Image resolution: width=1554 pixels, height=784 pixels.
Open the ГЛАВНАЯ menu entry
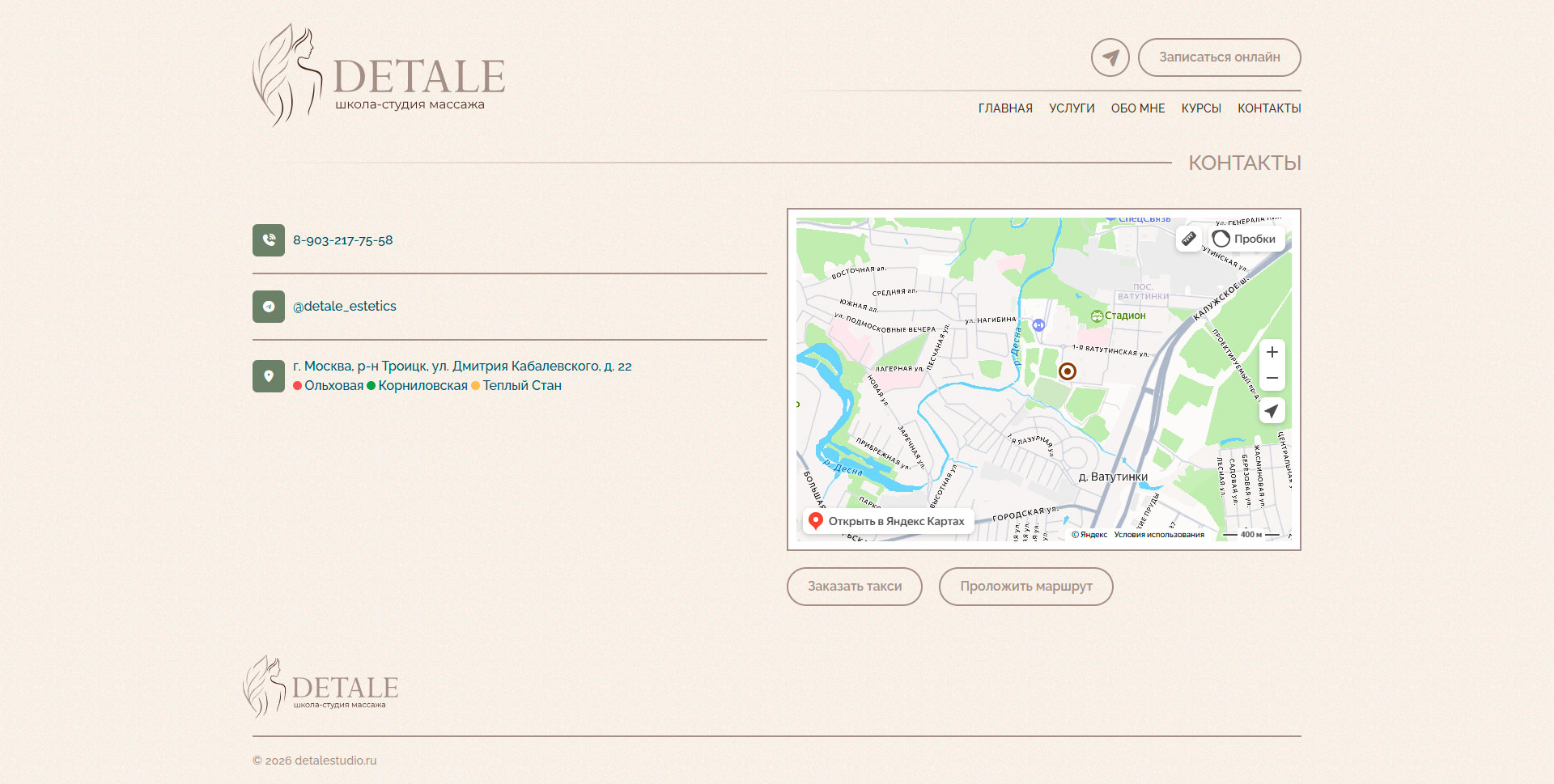coord(1005,108)
